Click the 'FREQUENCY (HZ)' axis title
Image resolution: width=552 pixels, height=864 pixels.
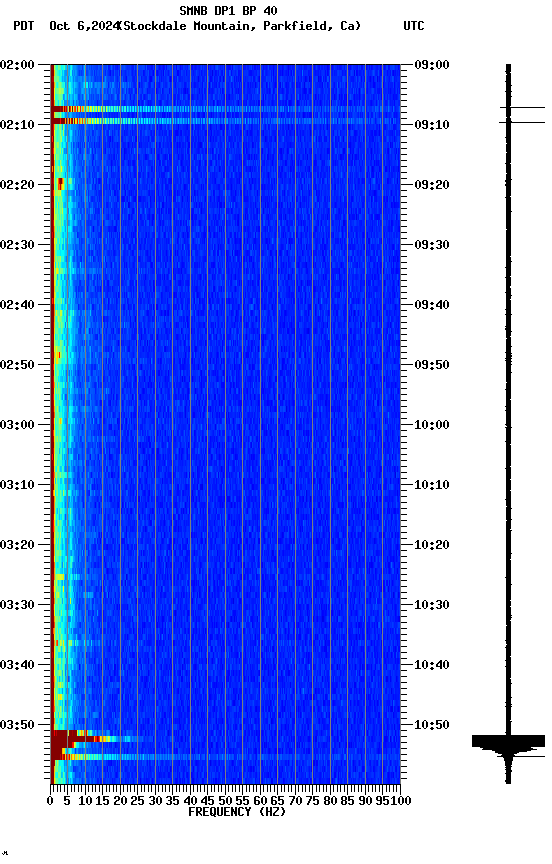(237, 812)
